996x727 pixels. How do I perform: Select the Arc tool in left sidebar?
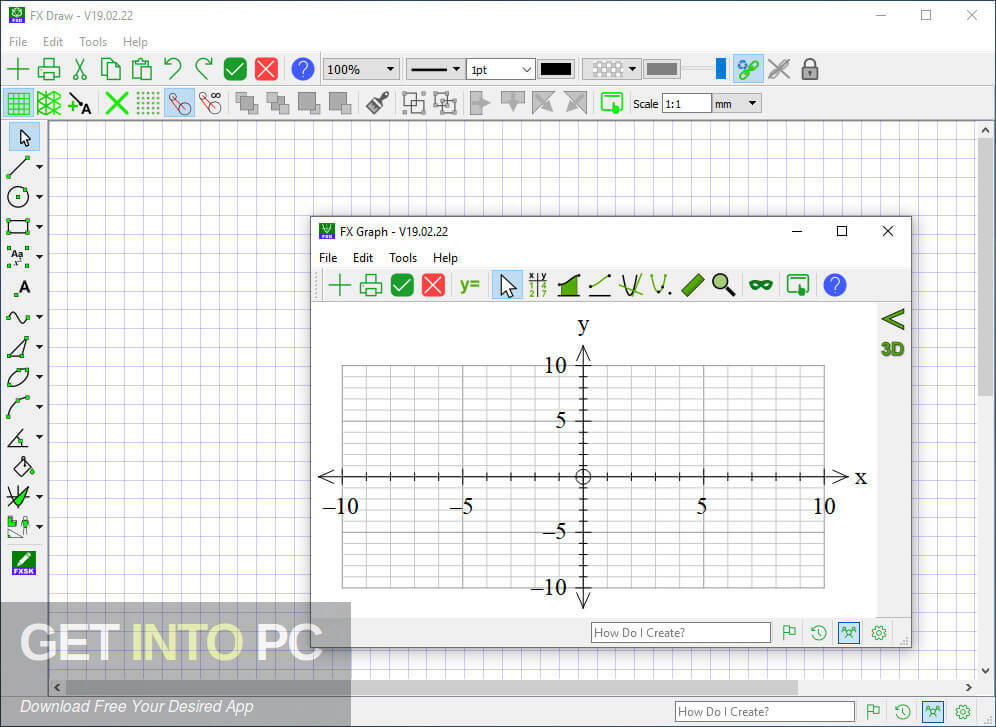tap(18, 407)
